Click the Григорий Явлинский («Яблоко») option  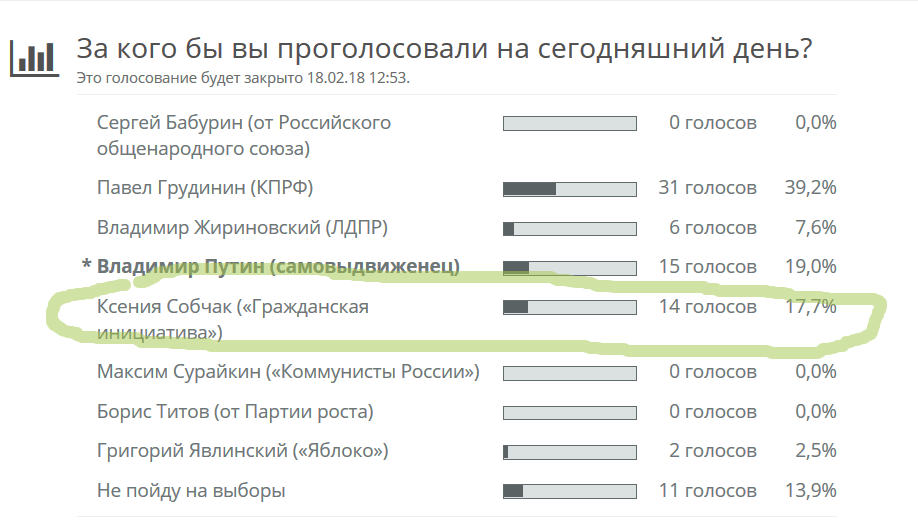point(242,451)
